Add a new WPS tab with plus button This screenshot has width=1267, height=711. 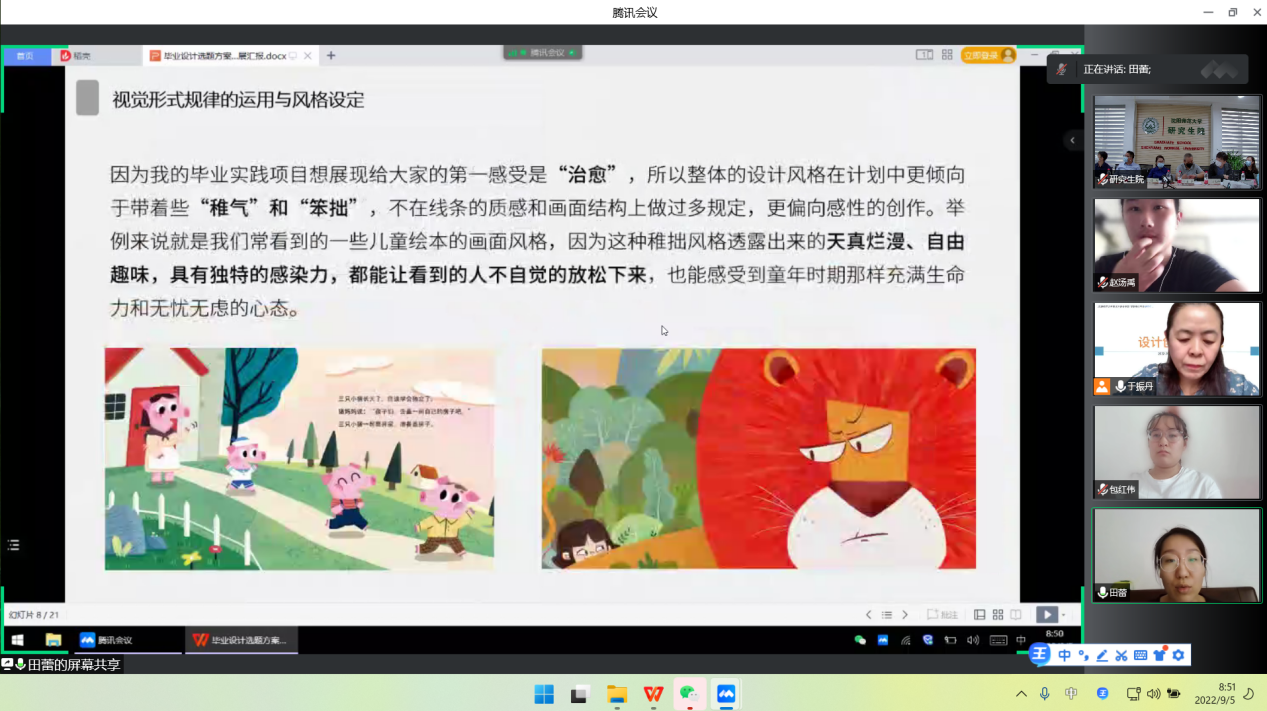pyautogui.click(x=331, y=56)
